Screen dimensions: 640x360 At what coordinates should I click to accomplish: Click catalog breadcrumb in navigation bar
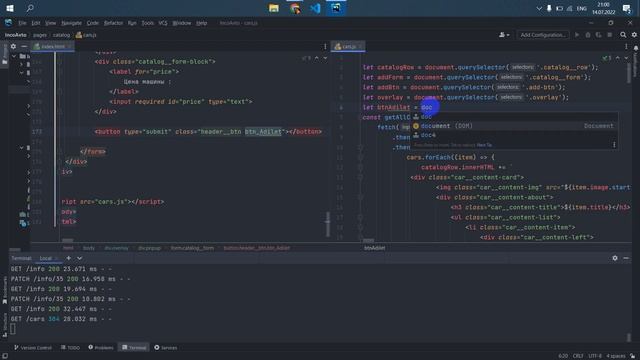[61, 35]
